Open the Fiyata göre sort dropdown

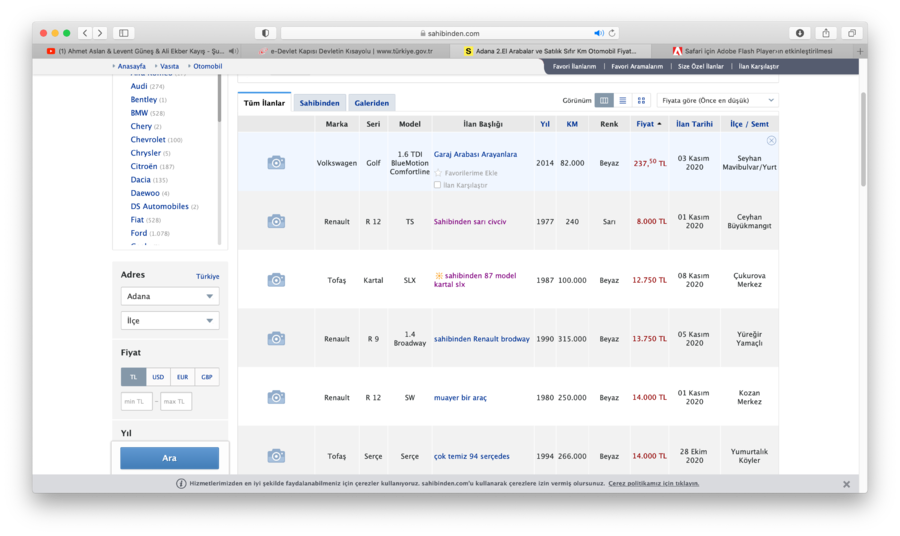click(x=717, y=100)
